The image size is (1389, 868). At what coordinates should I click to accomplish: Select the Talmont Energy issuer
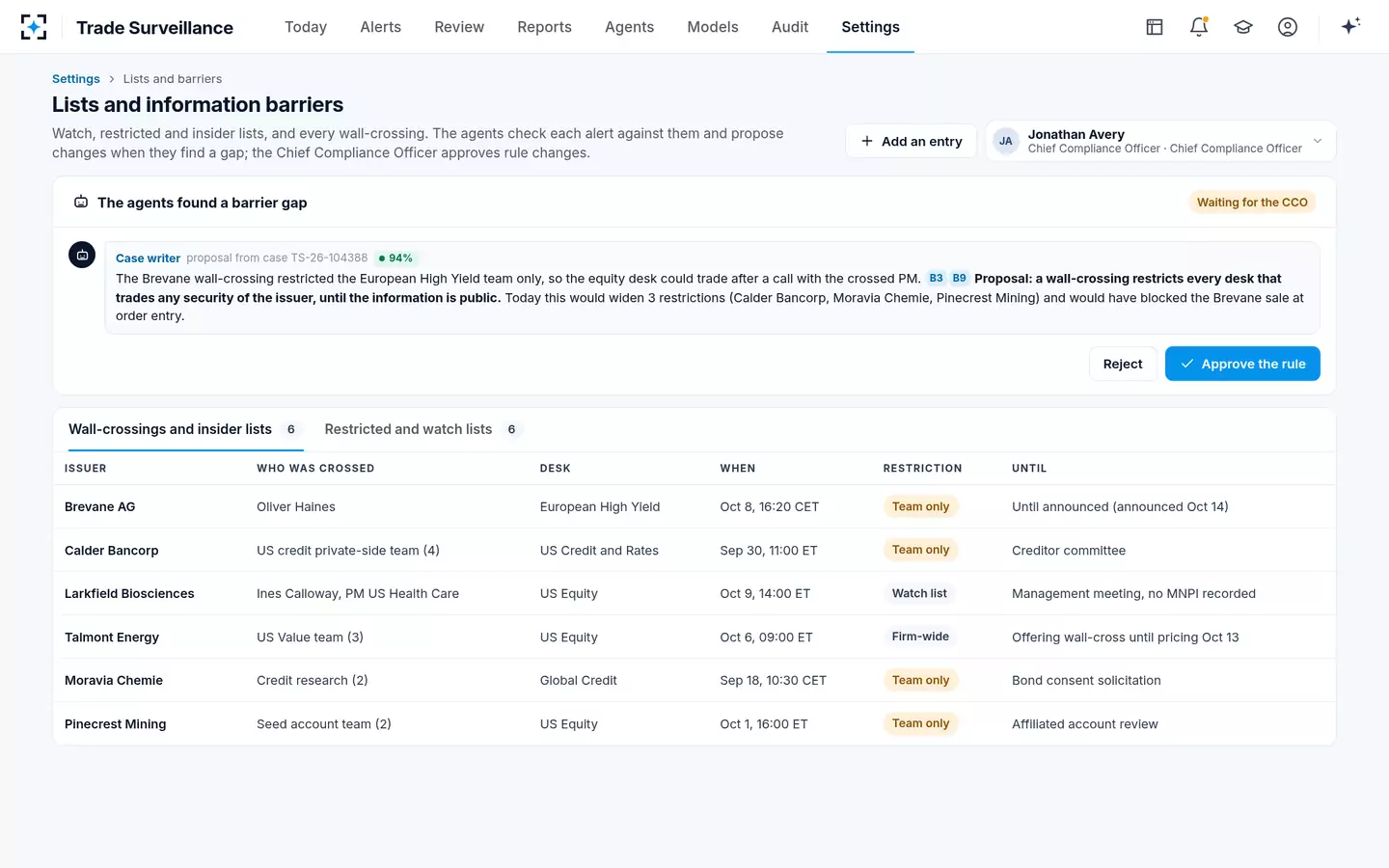coord(112,637)
